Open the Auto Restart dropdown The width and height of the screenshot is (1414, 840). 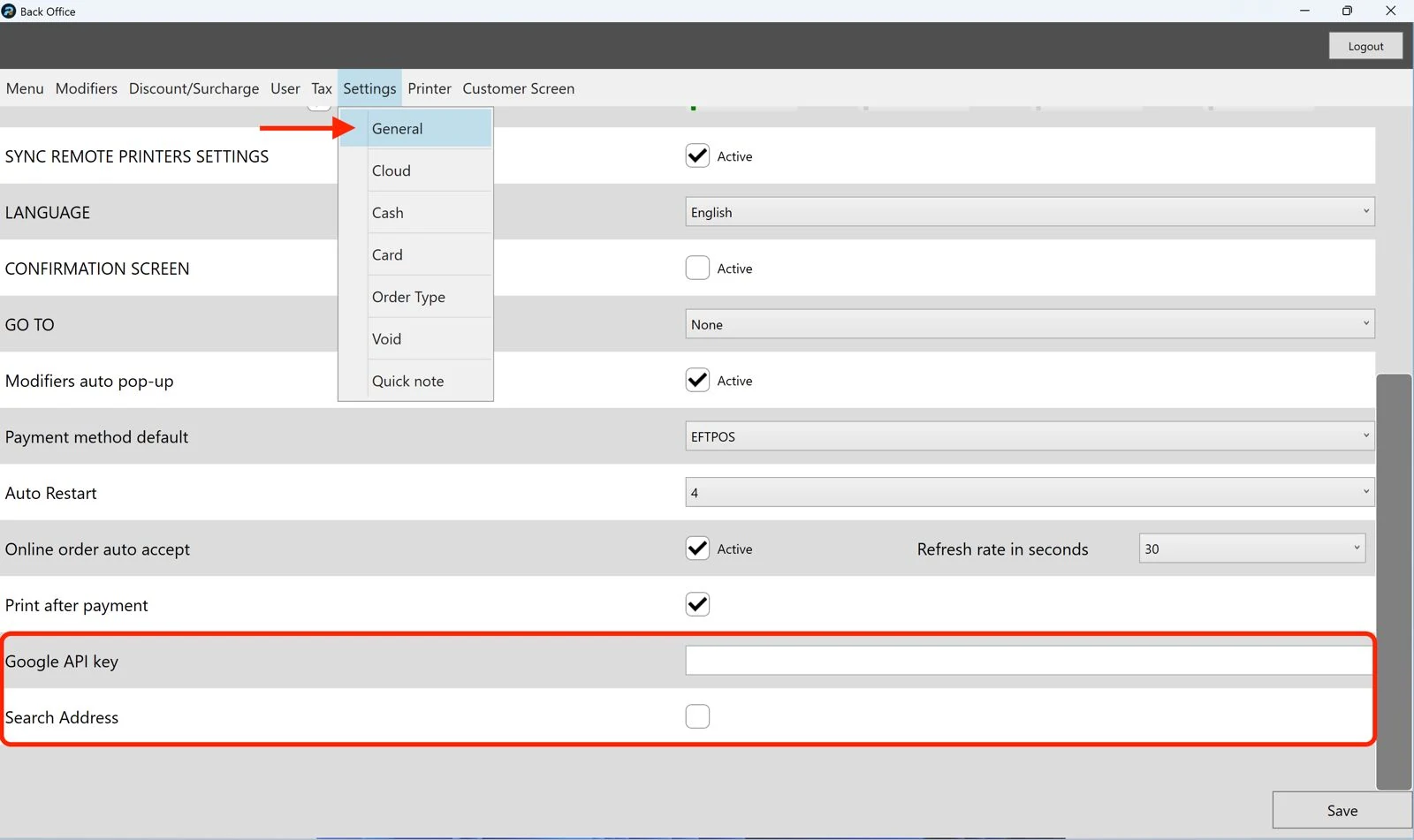(x=1030, y=492)
